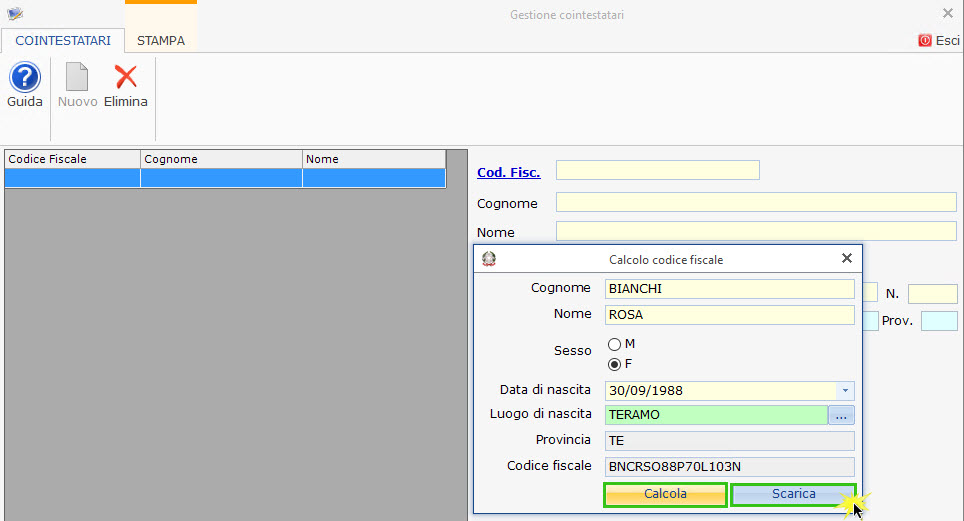Click the Scarica button
This screenshot has height=521, width=964.
tap(793, 494)
